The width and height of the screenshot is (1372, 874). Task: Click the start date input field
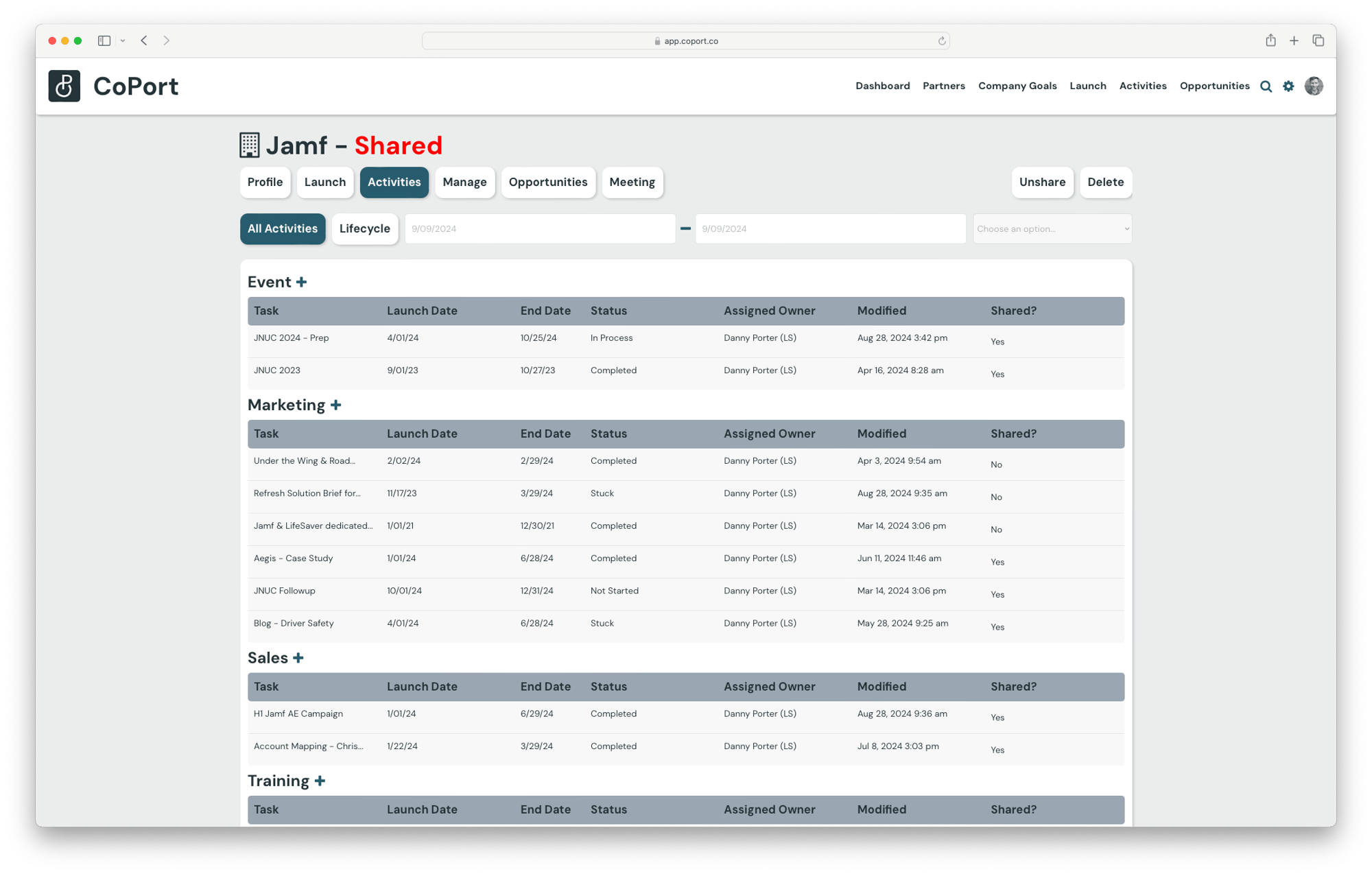coord(540,228)
